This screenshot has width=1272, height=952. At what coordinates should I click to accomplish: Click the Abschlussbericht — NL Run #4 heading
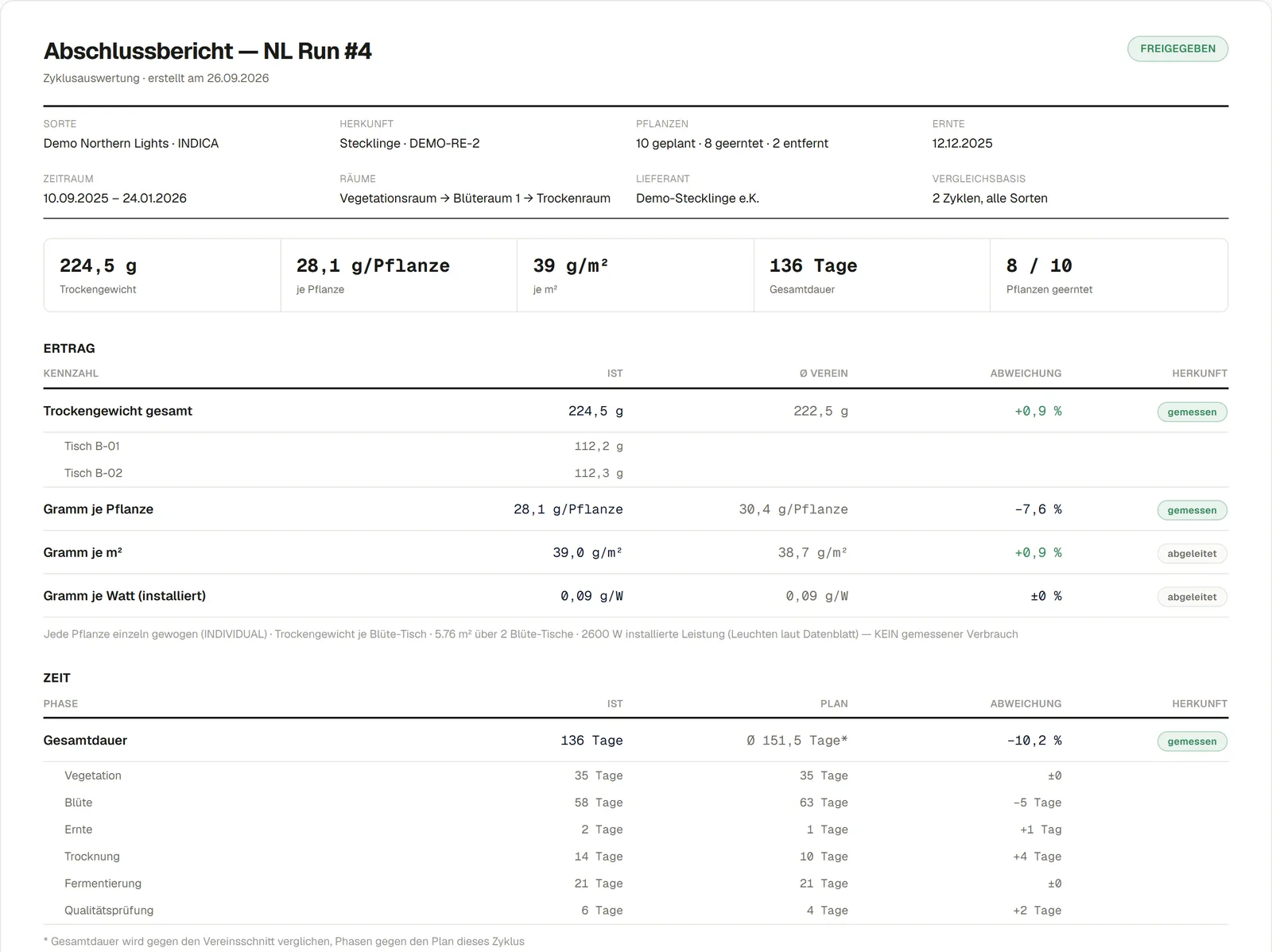[207, 51]
